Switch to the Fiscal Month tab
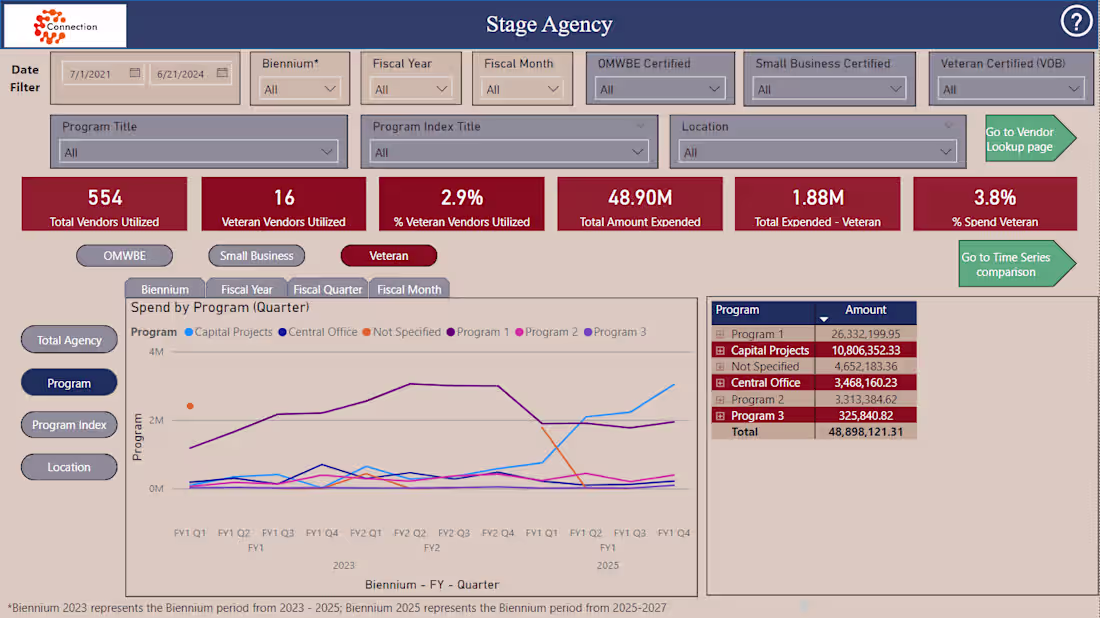Image resolution: width=1100 pixels, height=618 pixels. pos(409,288)
